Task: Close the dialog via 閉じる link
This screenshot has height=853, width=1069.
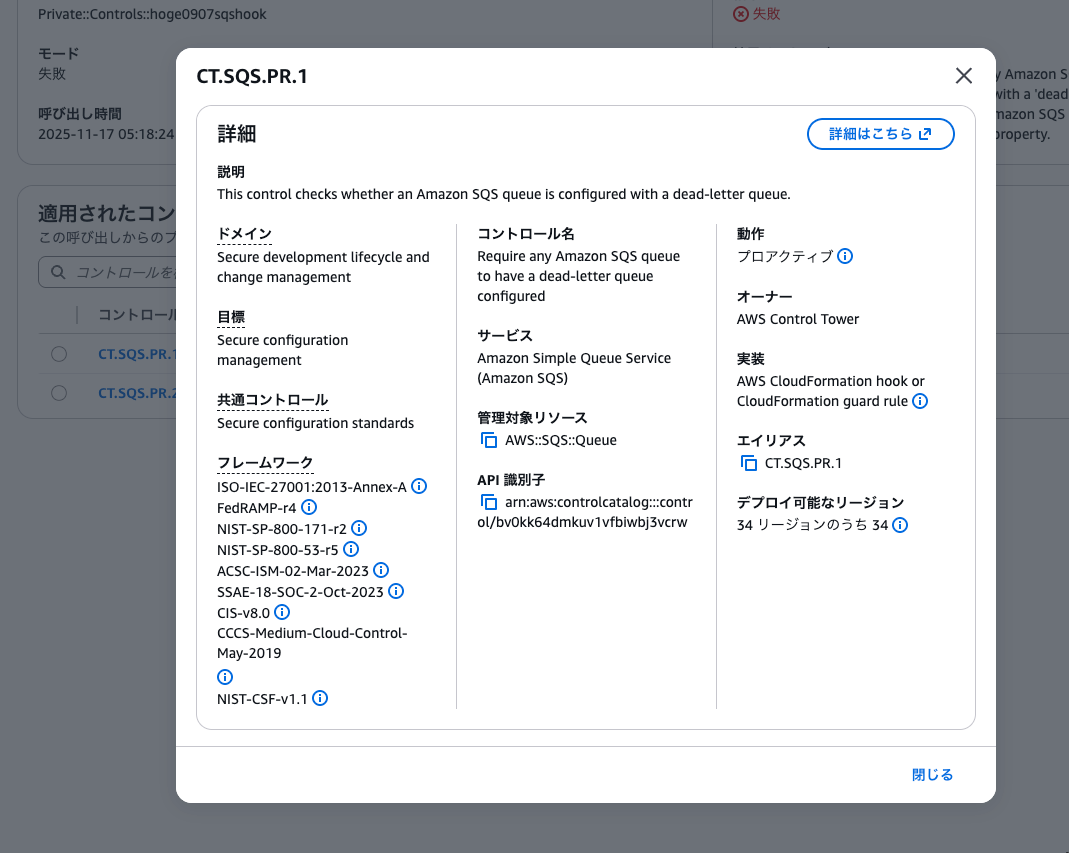Action: point(931,774)
